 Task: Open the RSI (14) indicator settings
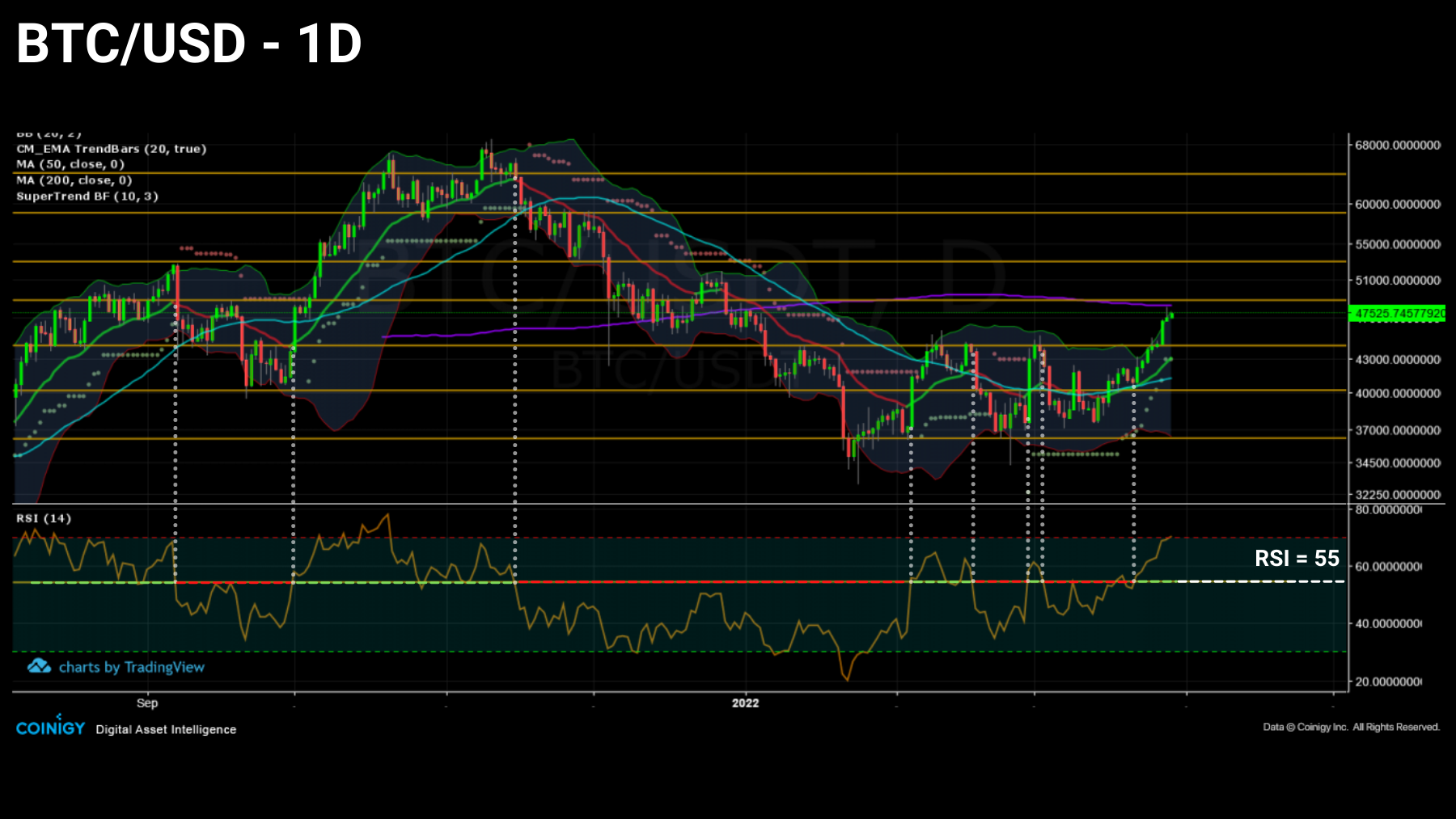(x=44, y=516)
